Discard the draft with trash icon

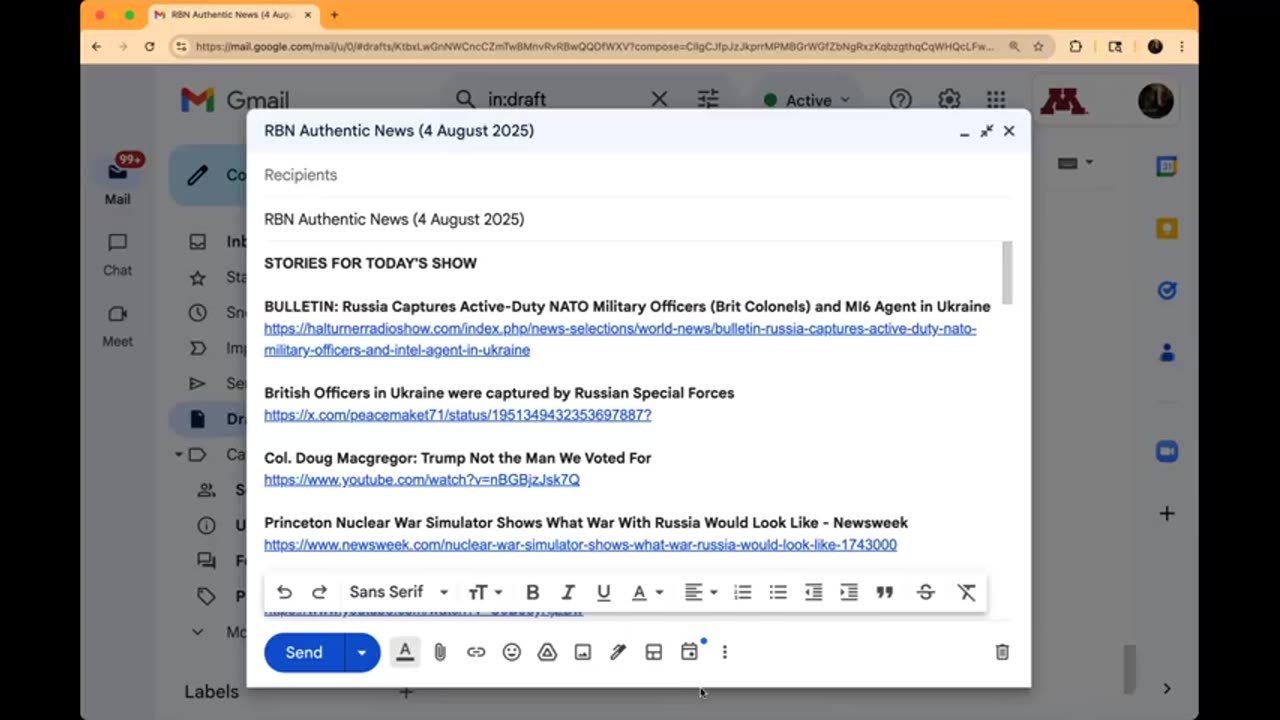1002,652
